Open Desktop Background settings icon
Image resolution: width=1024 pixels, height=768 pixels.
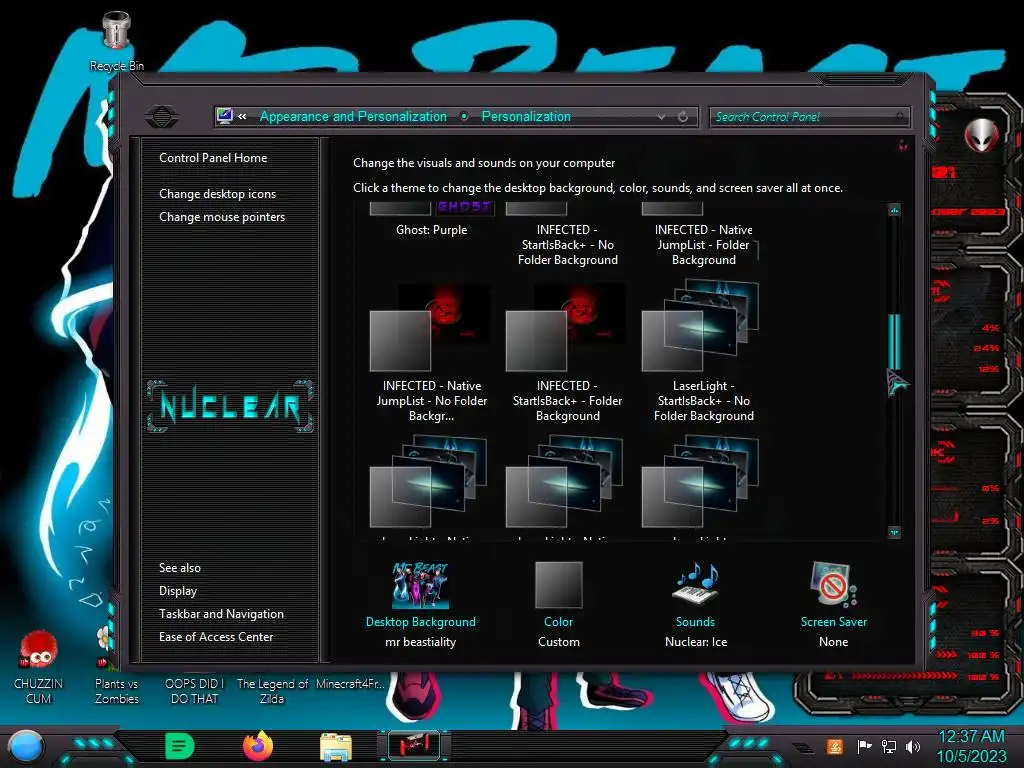421,585
